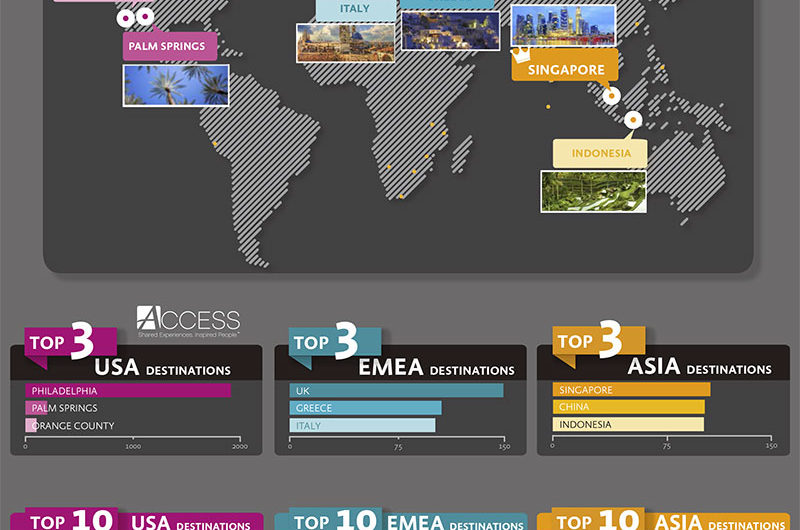
Task: Click the Orange County row in the USA chart
Action: pyautogui.click(x=73, y=426)
